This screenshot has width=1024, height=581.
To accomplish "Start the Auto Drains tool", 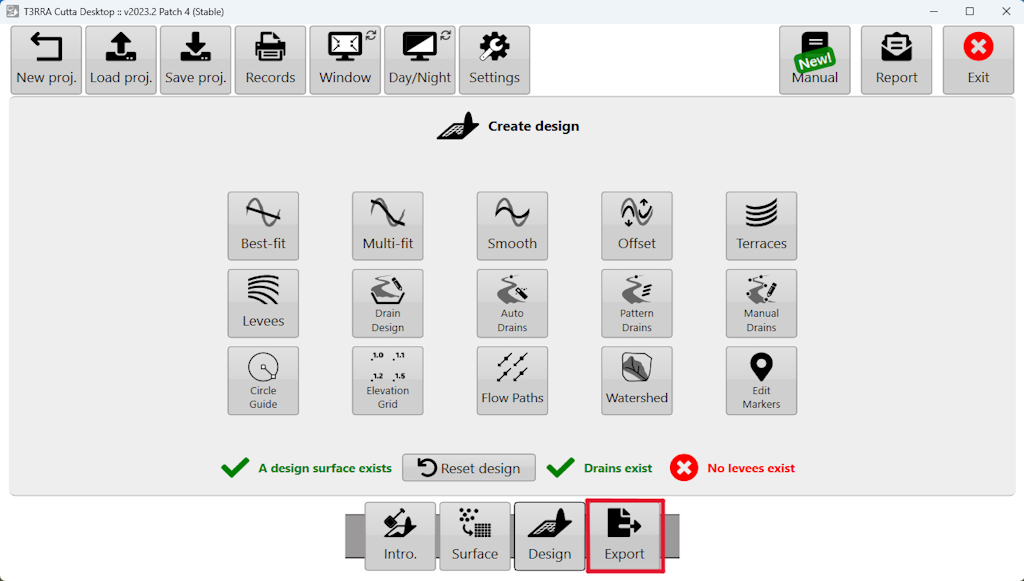I will pos(512,304).
